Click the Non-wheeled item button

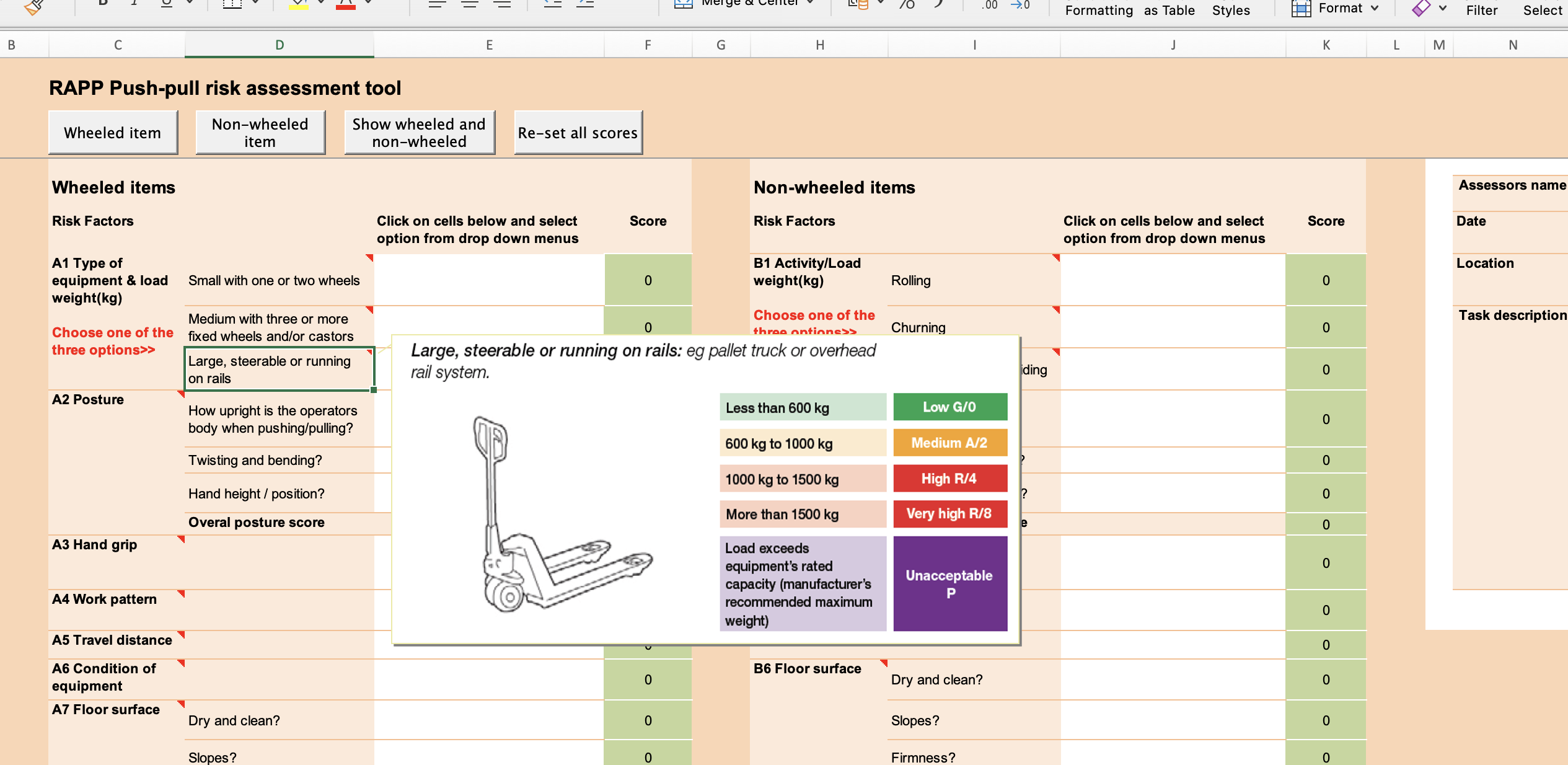point(260,133)
